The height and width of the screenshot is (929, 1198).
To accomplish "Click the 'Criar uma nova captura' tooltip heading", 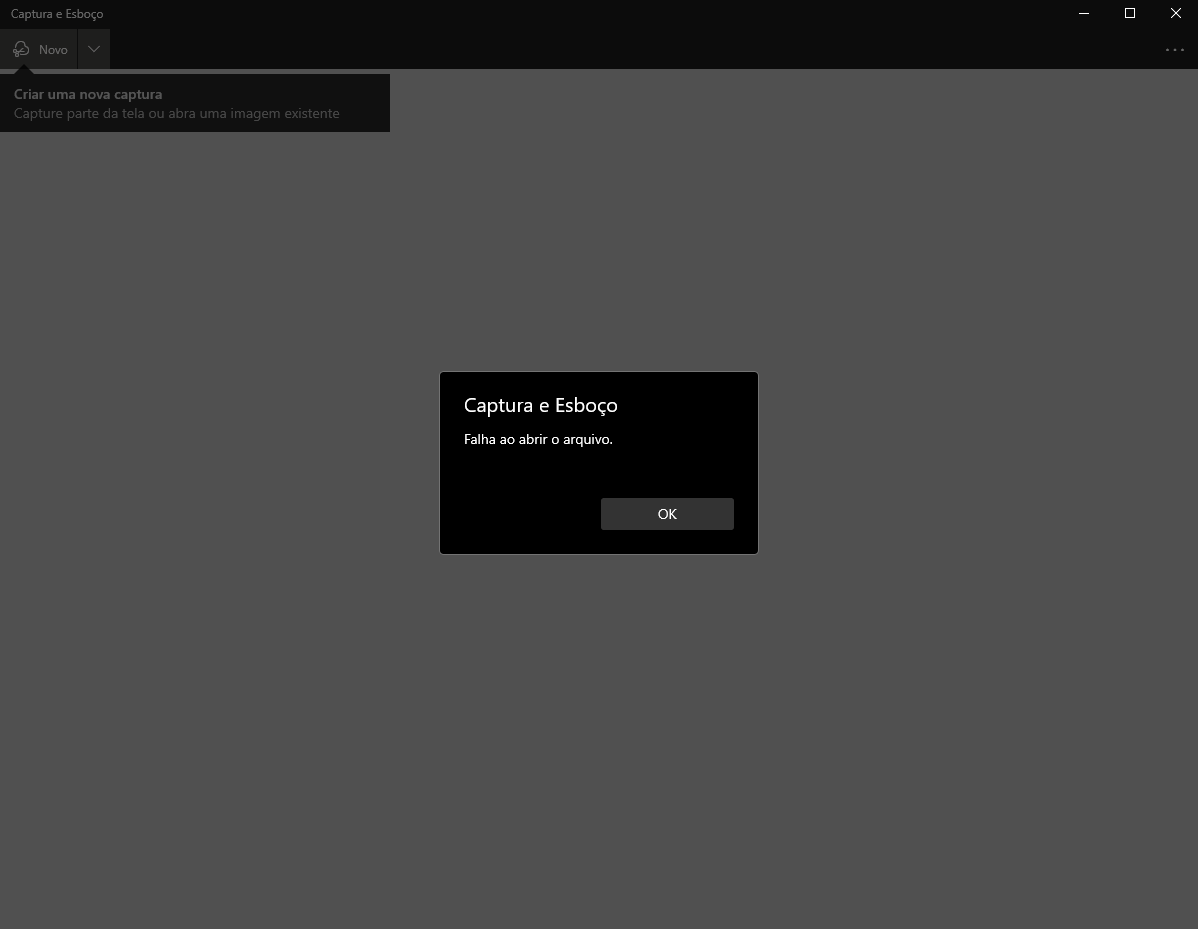I will click(88, 94).
